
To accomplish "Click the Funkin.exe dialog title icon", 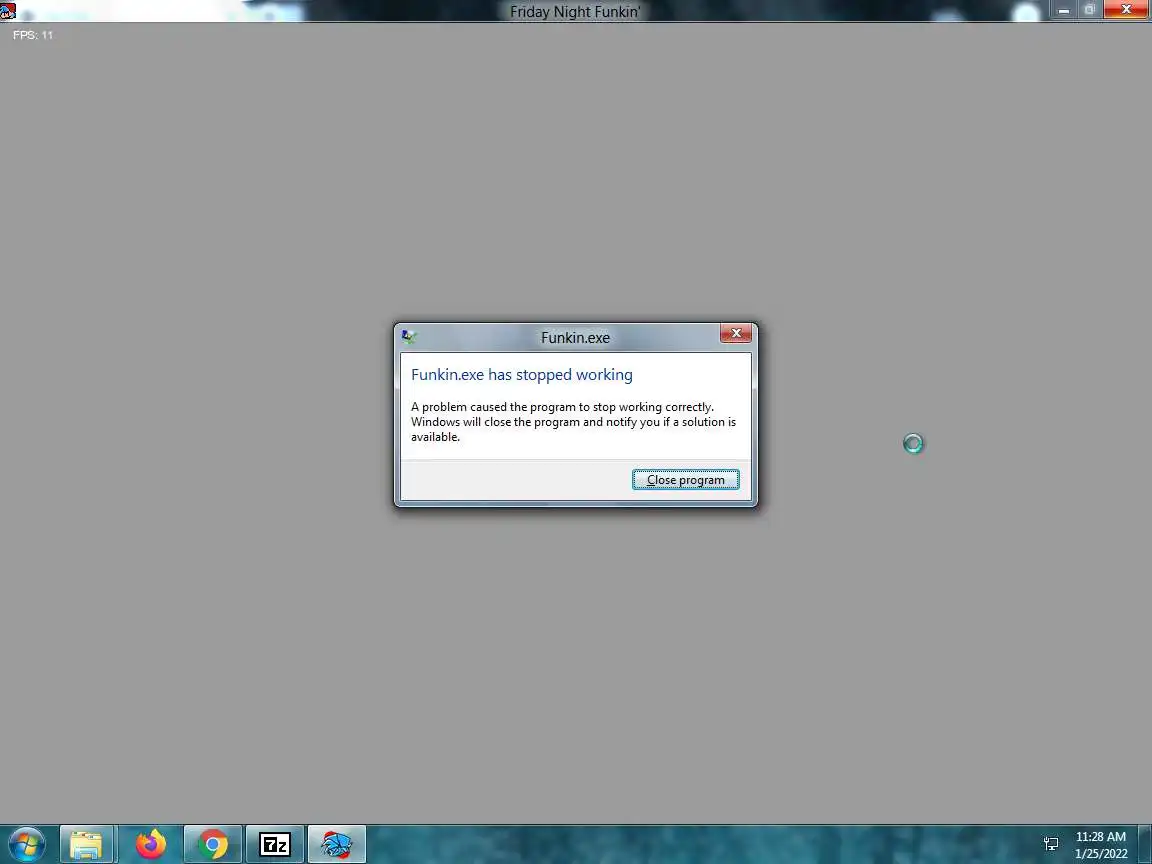I will coord(408,337).
